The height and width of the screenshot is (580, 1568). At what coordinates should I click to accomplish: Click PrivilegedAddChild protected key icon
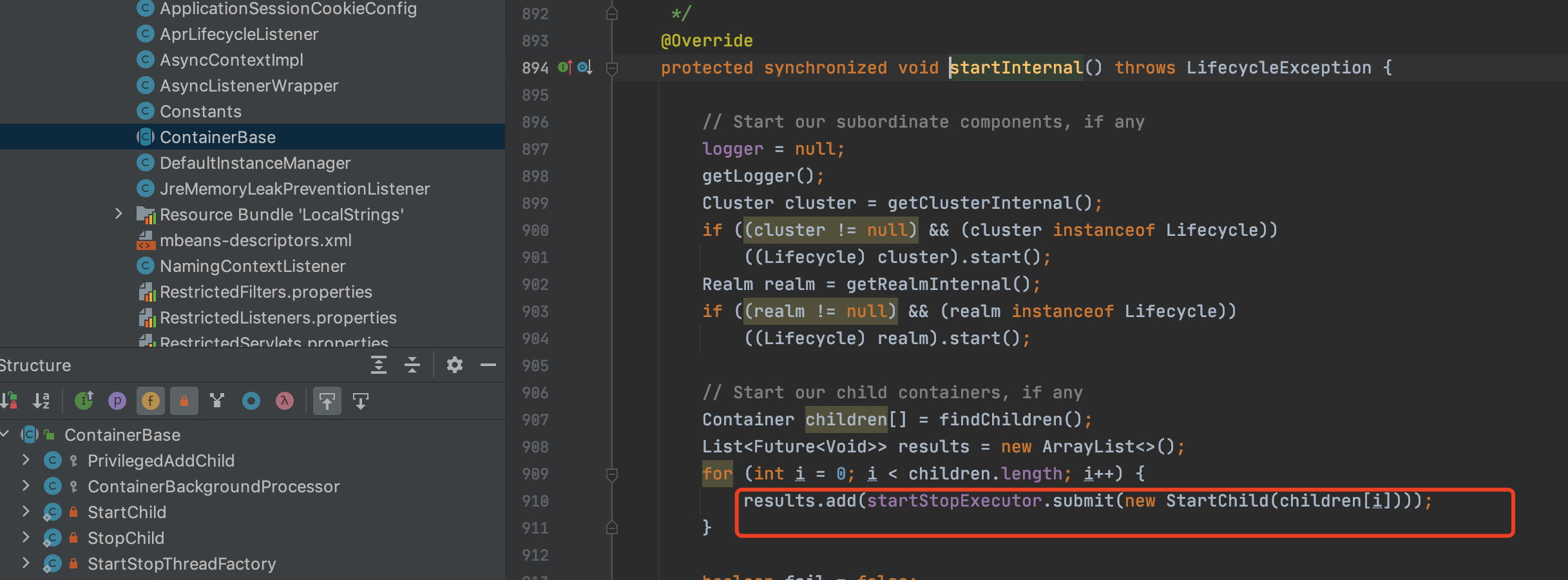[73, 460]
